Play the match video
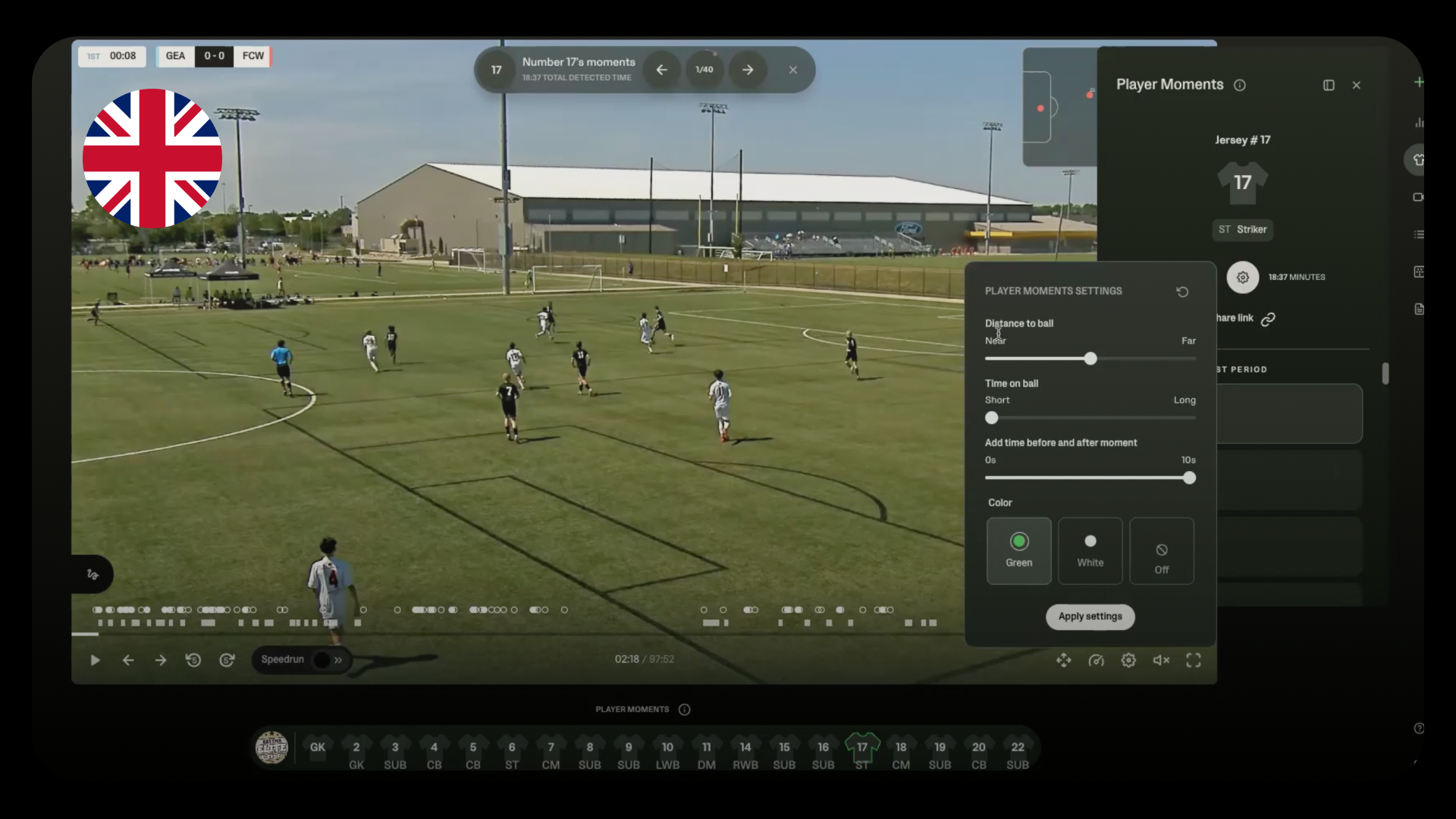Screen dimensions: 1456x819 (95, 661)
